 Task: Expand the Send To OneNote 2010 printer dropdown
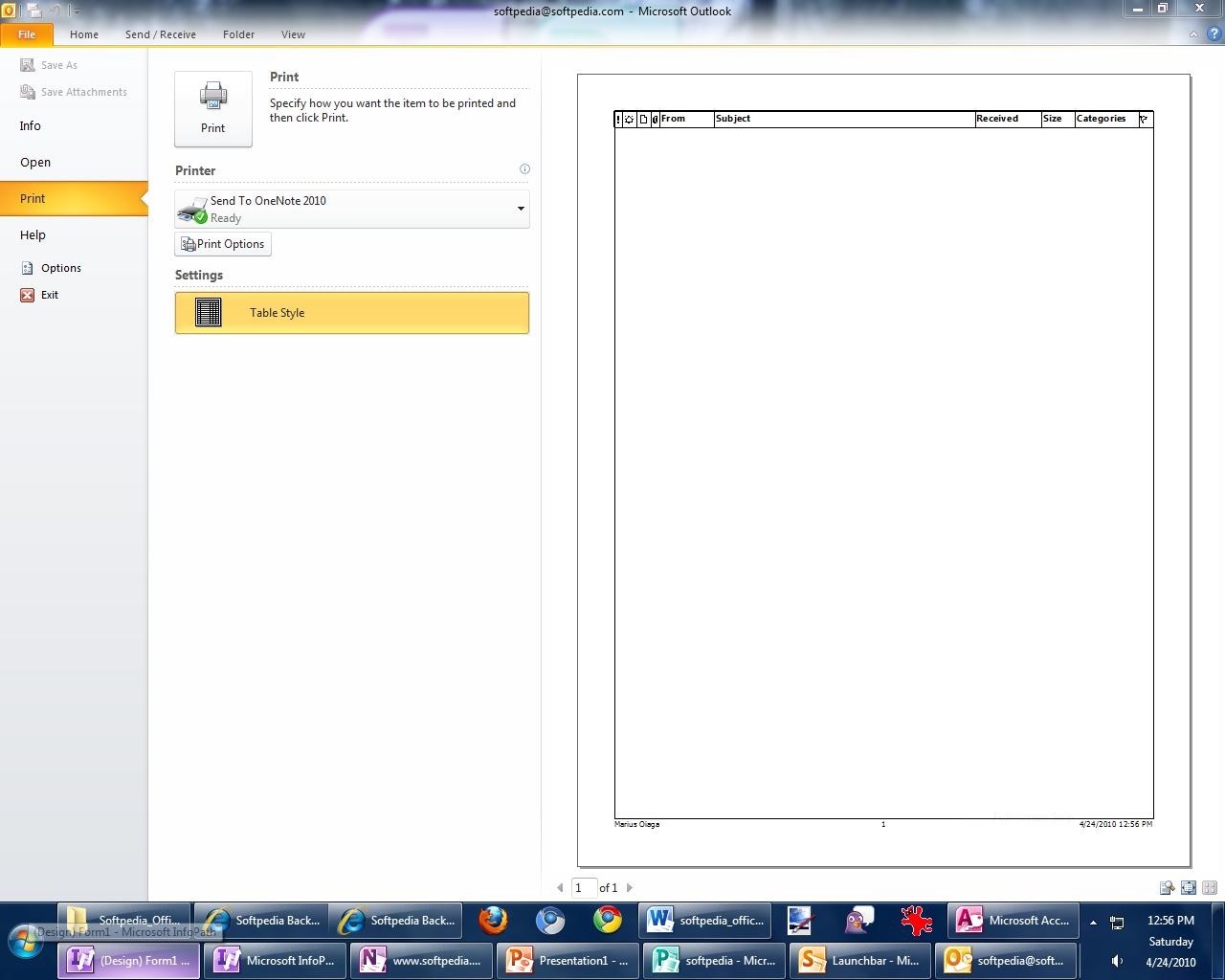tap(521, 209)
